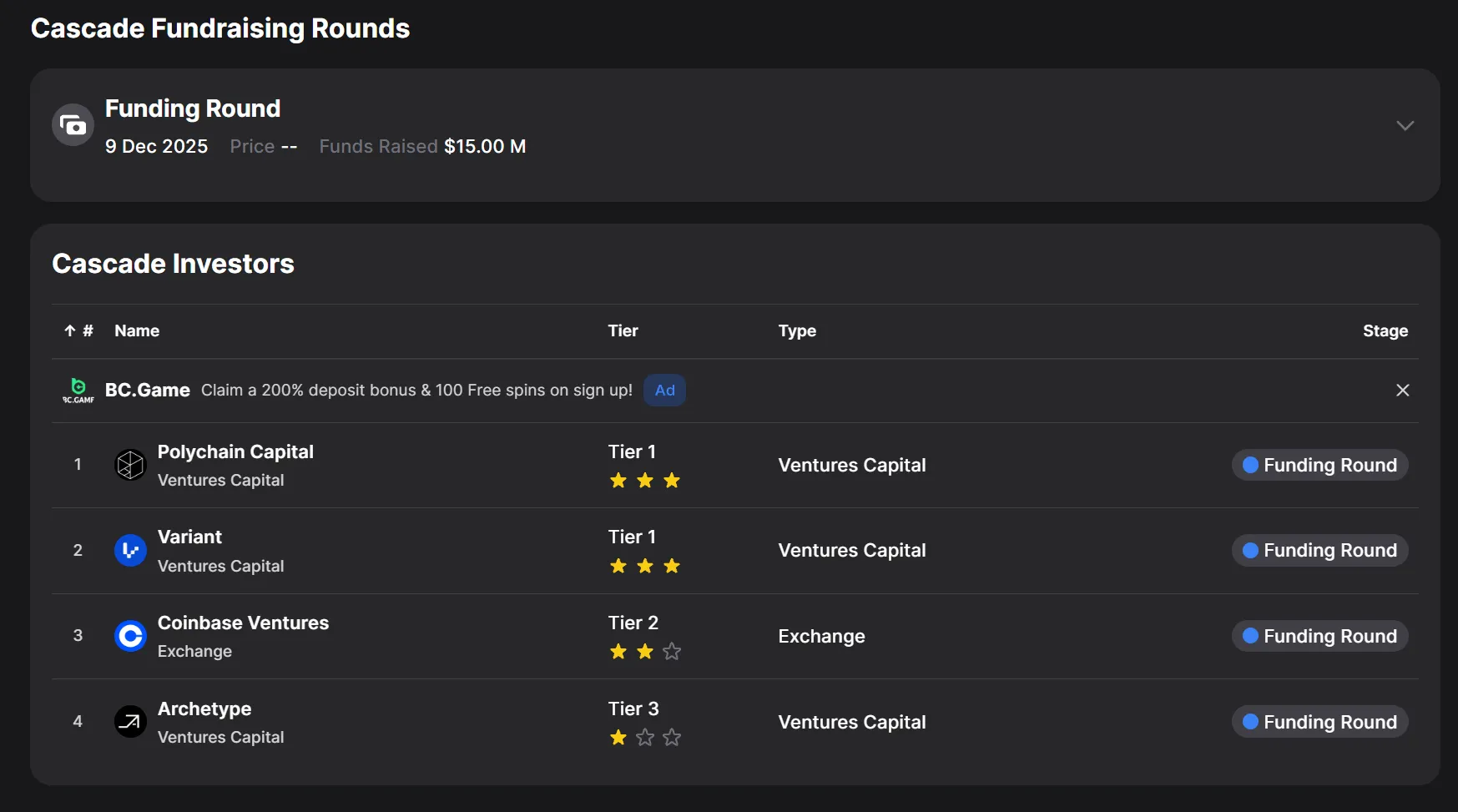Viewport: 1458px width, 812px height.
Task: Click the Name column header
Action: click(x=137, y=330)
